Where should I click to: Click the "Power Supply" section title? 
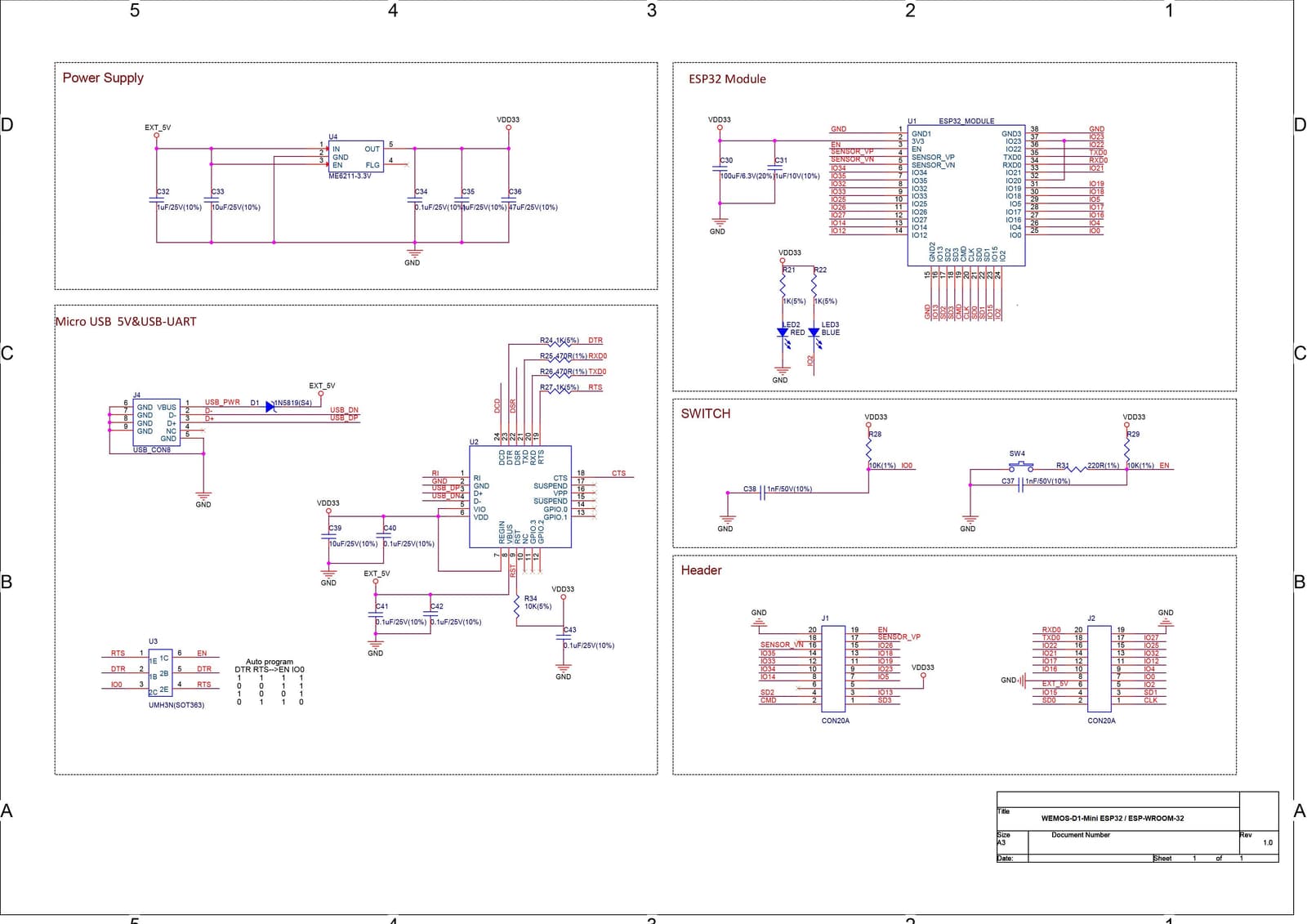tap(103, 78)
